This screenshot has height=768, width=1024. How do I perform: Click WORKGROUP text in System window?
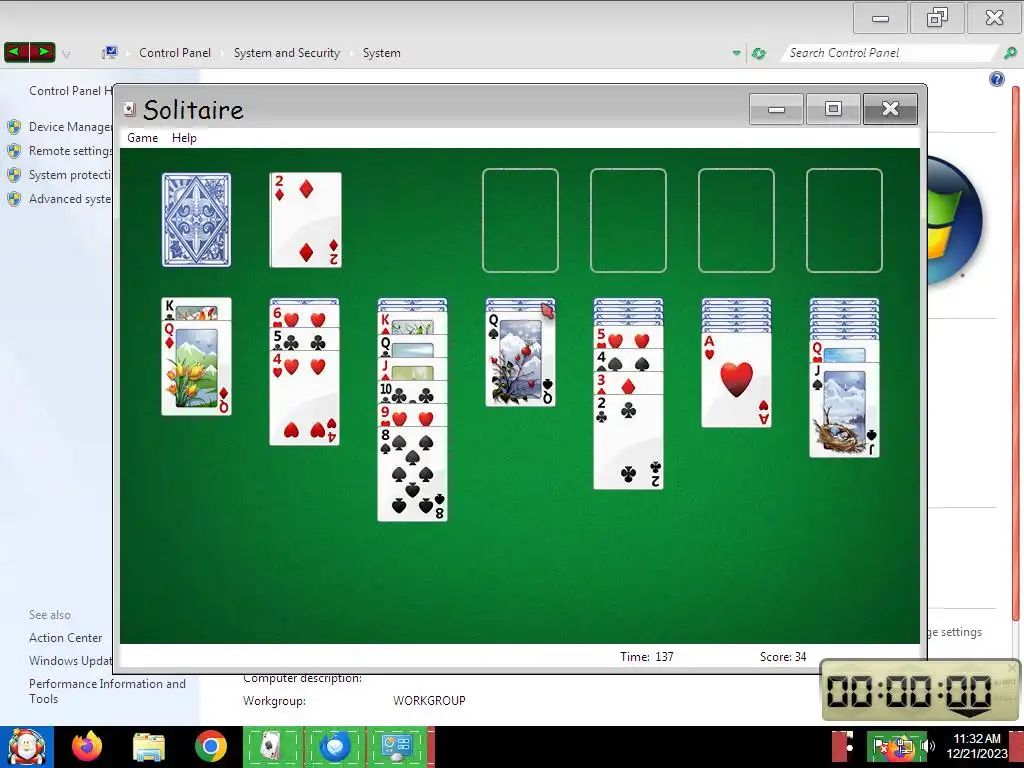point(429,701)
